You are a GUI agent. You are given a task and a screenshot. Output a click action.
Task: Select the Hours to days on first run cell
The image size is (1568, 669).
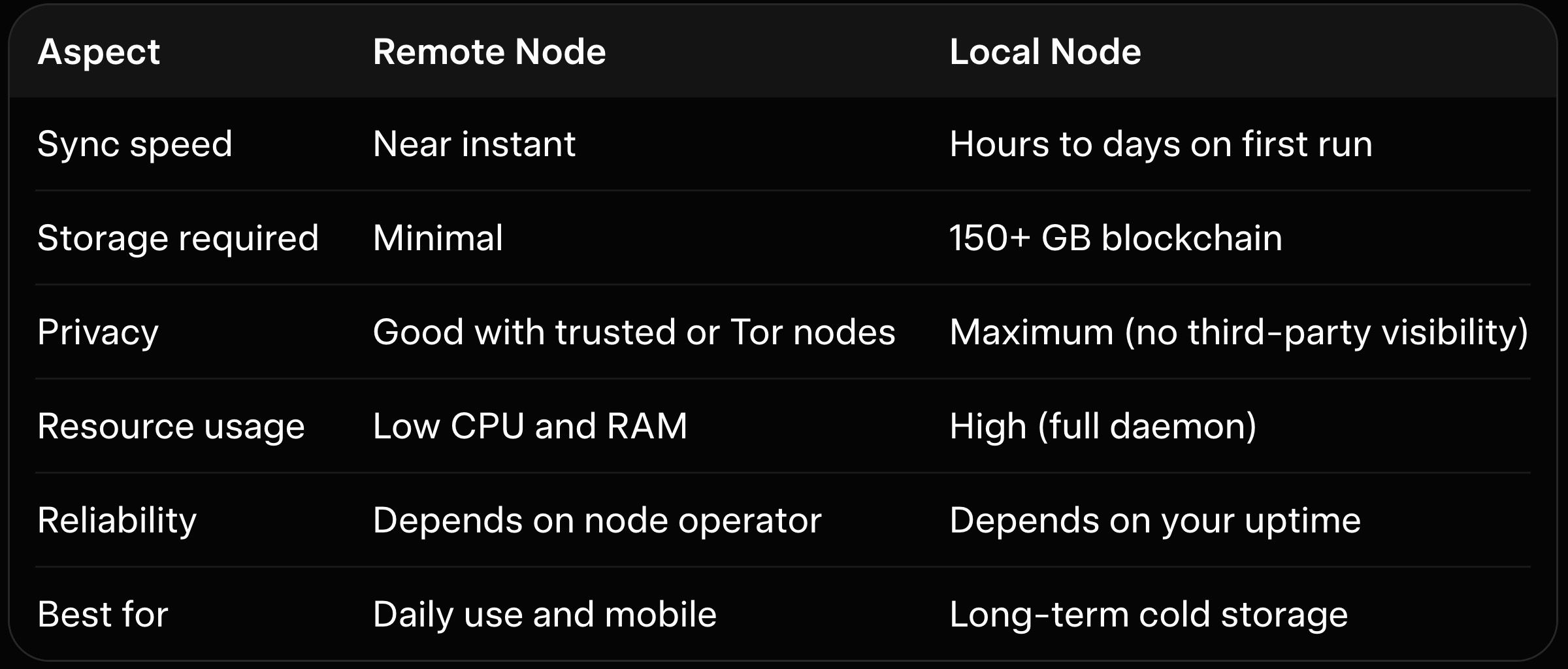click(x=1160, y=144)
